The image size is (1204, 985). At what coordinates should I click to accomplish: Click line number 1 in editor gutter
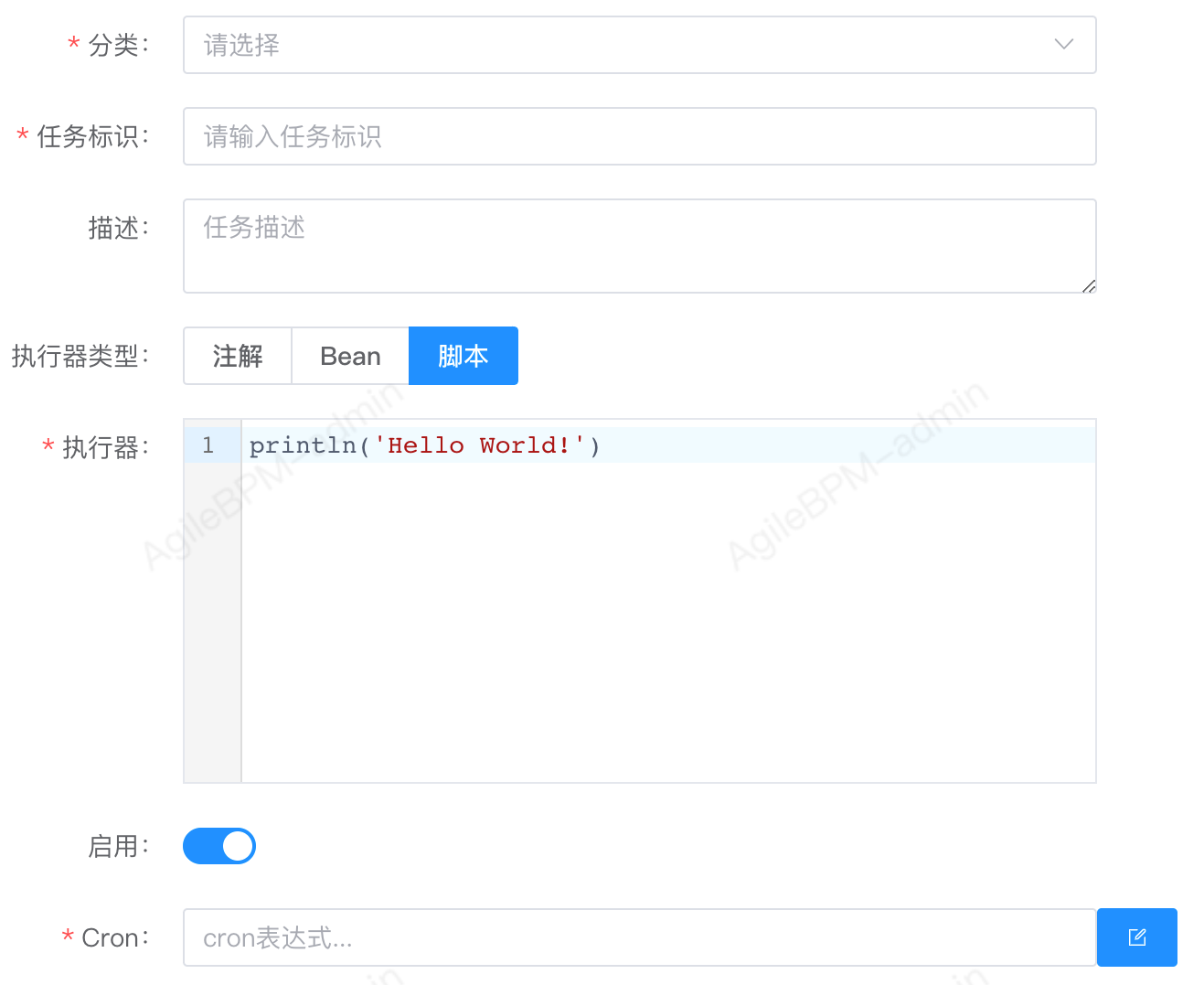[x=208, y=445]
